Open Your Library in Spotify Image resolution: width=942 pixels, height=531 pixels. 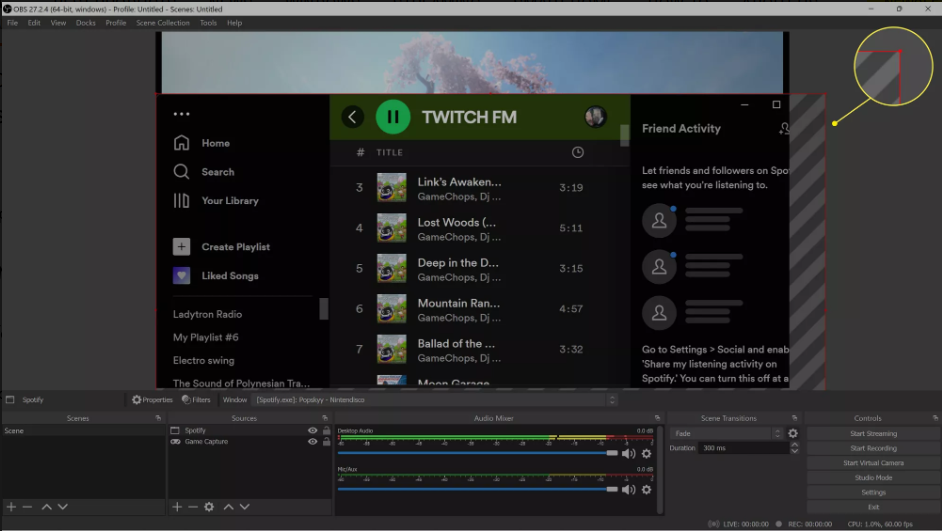click(216, 201)
